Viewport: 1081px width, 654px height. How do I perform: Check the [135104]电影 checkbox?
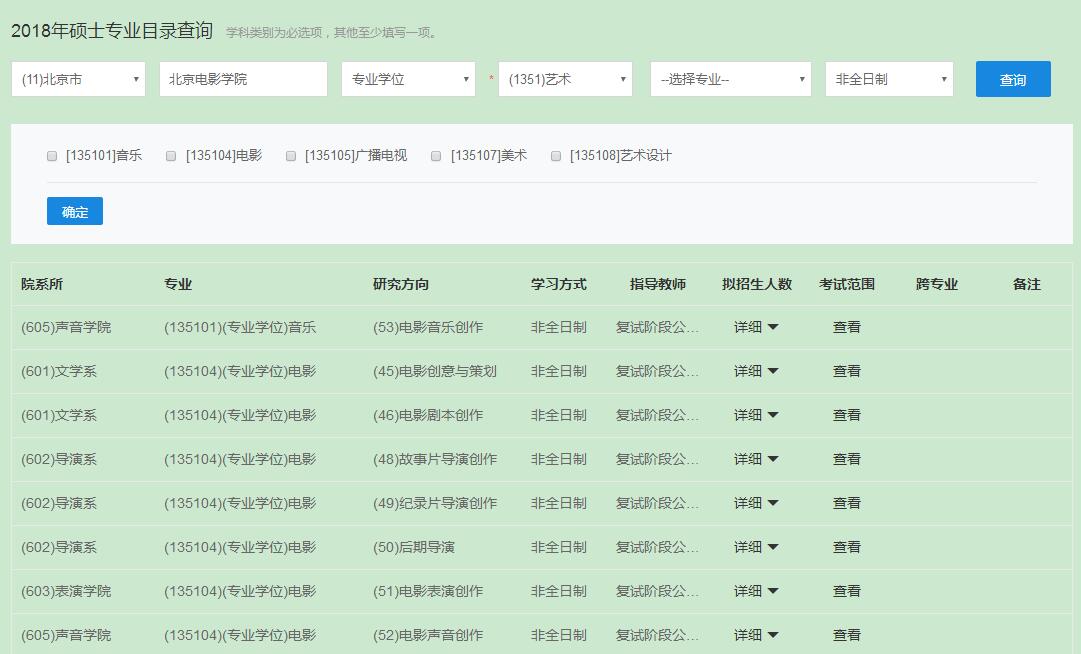(x=170, y=155)
